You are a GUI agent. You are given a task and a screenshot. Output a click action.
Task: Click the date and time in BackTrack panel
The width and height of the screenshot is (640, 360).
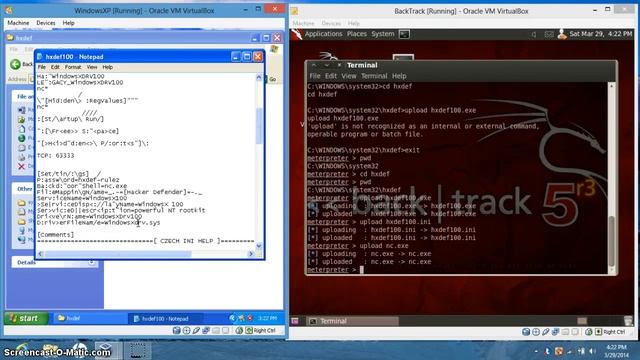600,34
